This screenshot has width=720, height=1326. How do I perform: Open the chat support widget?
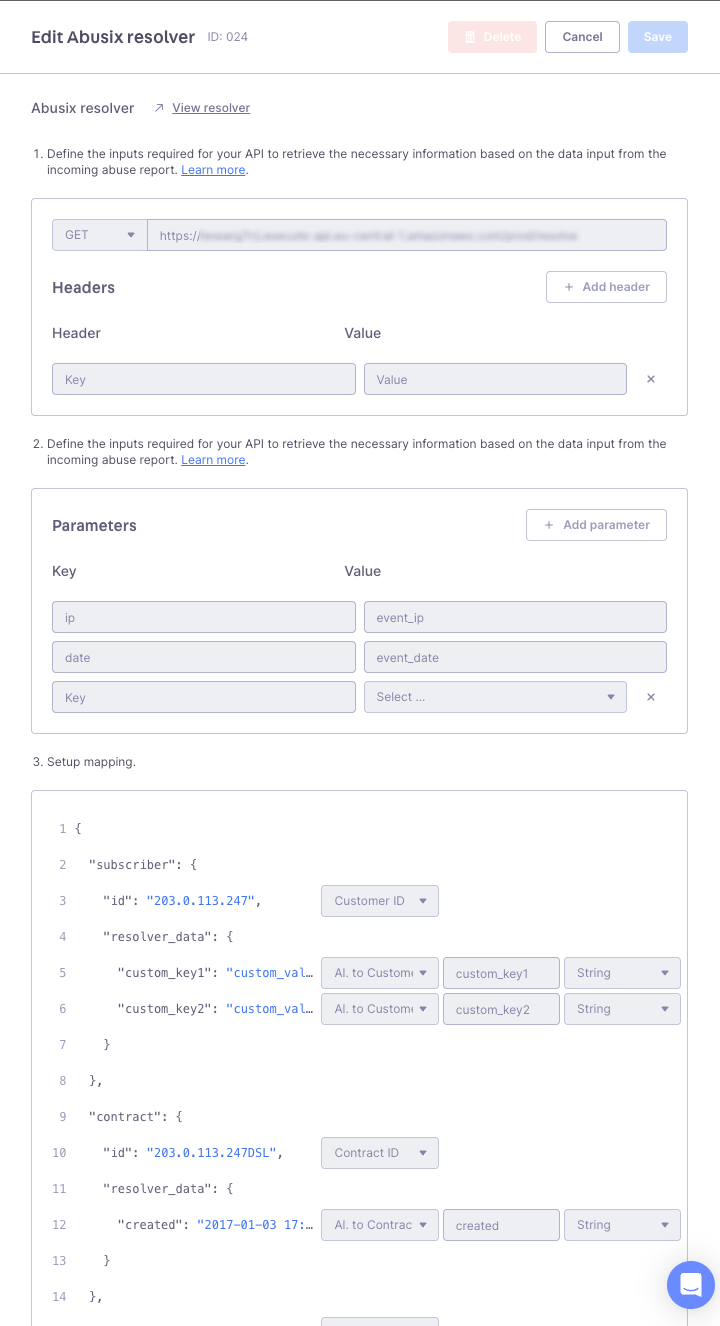pos(691,1285)
